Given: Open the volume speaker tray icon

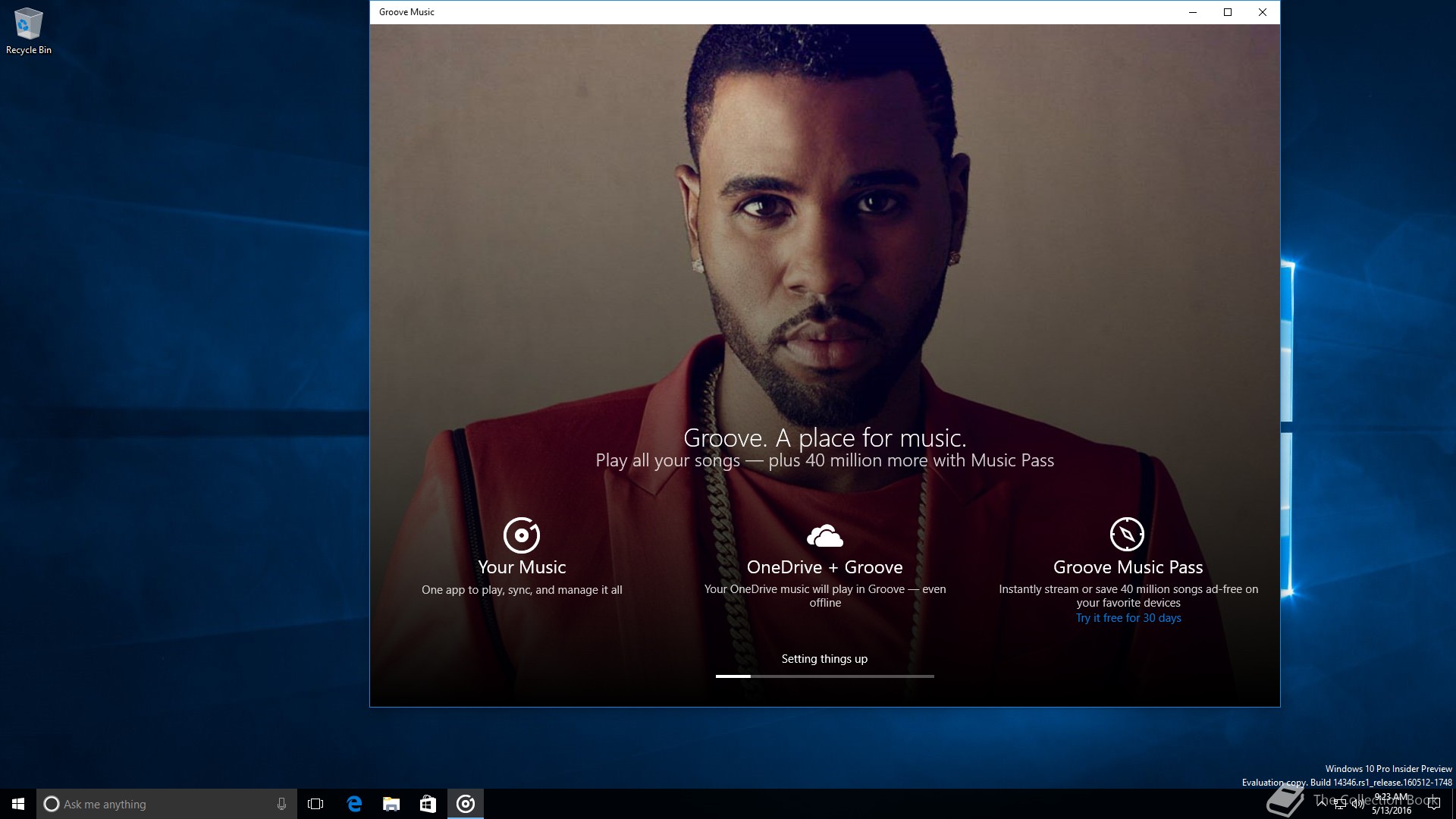Looking at the screenshot, I should (x=1358, y=805).
